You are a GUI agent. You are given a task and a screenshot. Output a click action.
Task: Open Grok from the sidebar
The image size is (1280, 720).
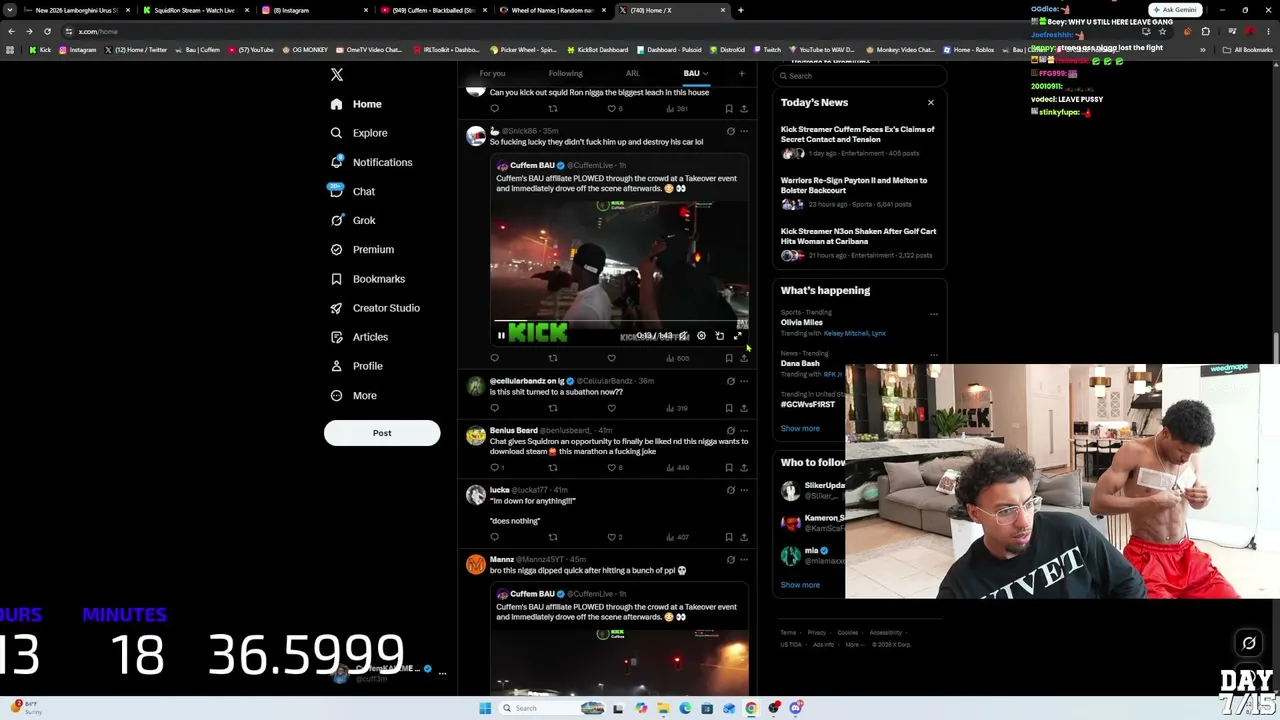(353, 220)
